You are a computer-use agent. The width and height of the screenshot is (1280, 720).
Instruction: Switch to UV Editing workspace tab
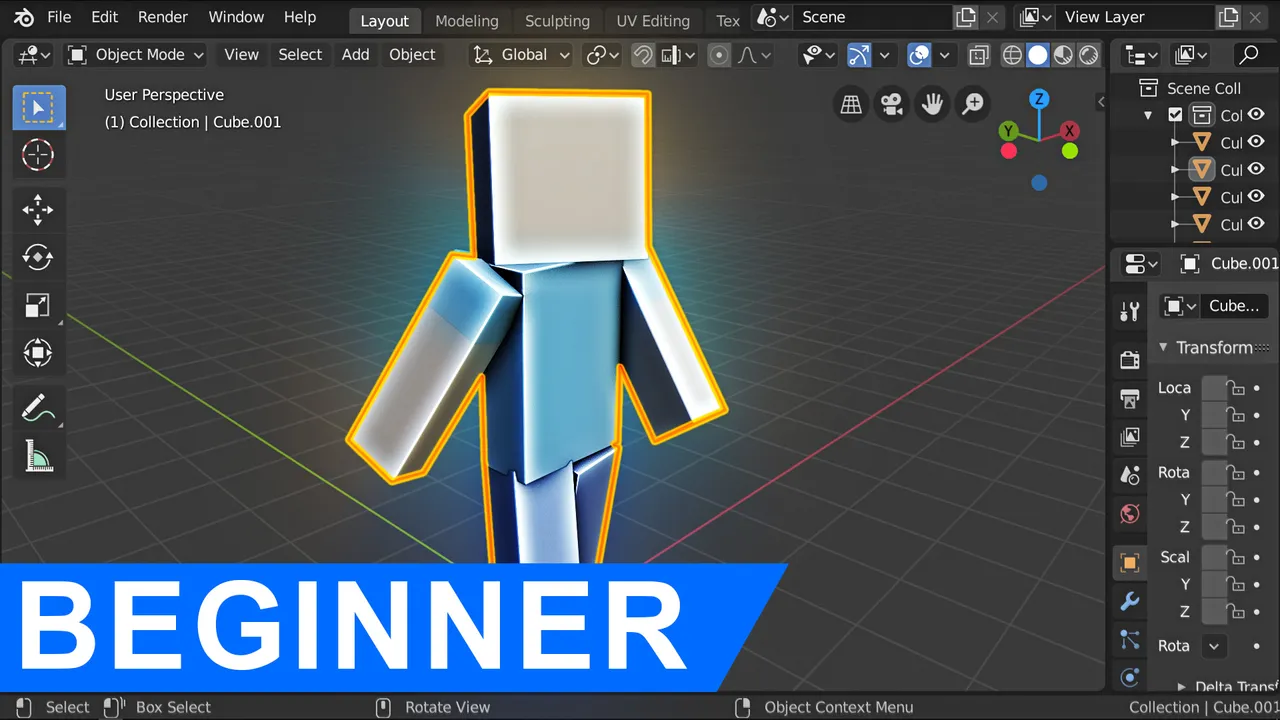(x=653, y=21)
